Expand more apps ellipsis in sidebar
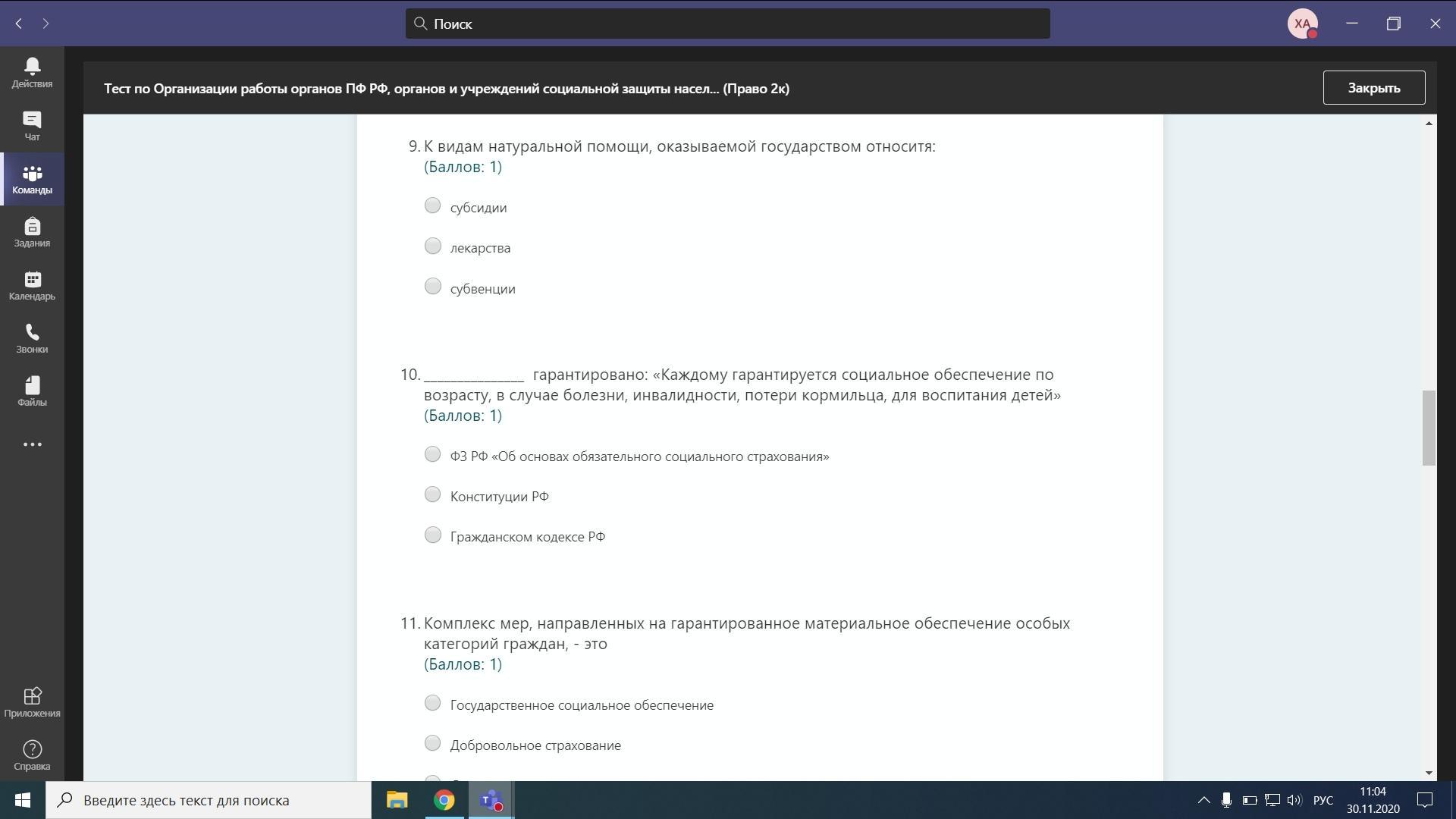This screenshot has width=1456, height=819. 32,444
